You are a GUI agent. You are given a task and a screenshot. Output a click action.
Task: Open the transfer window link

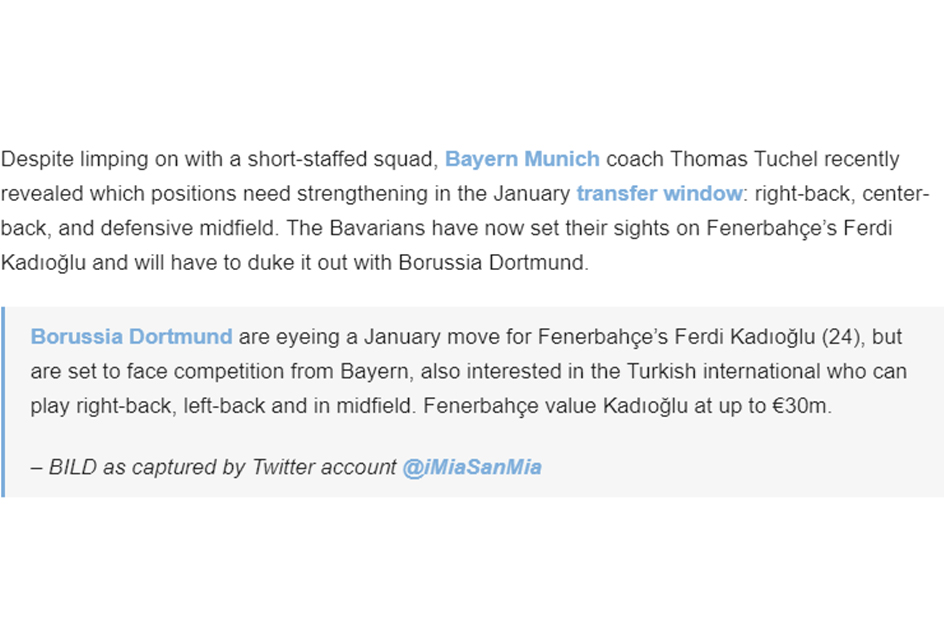point(659,193)
